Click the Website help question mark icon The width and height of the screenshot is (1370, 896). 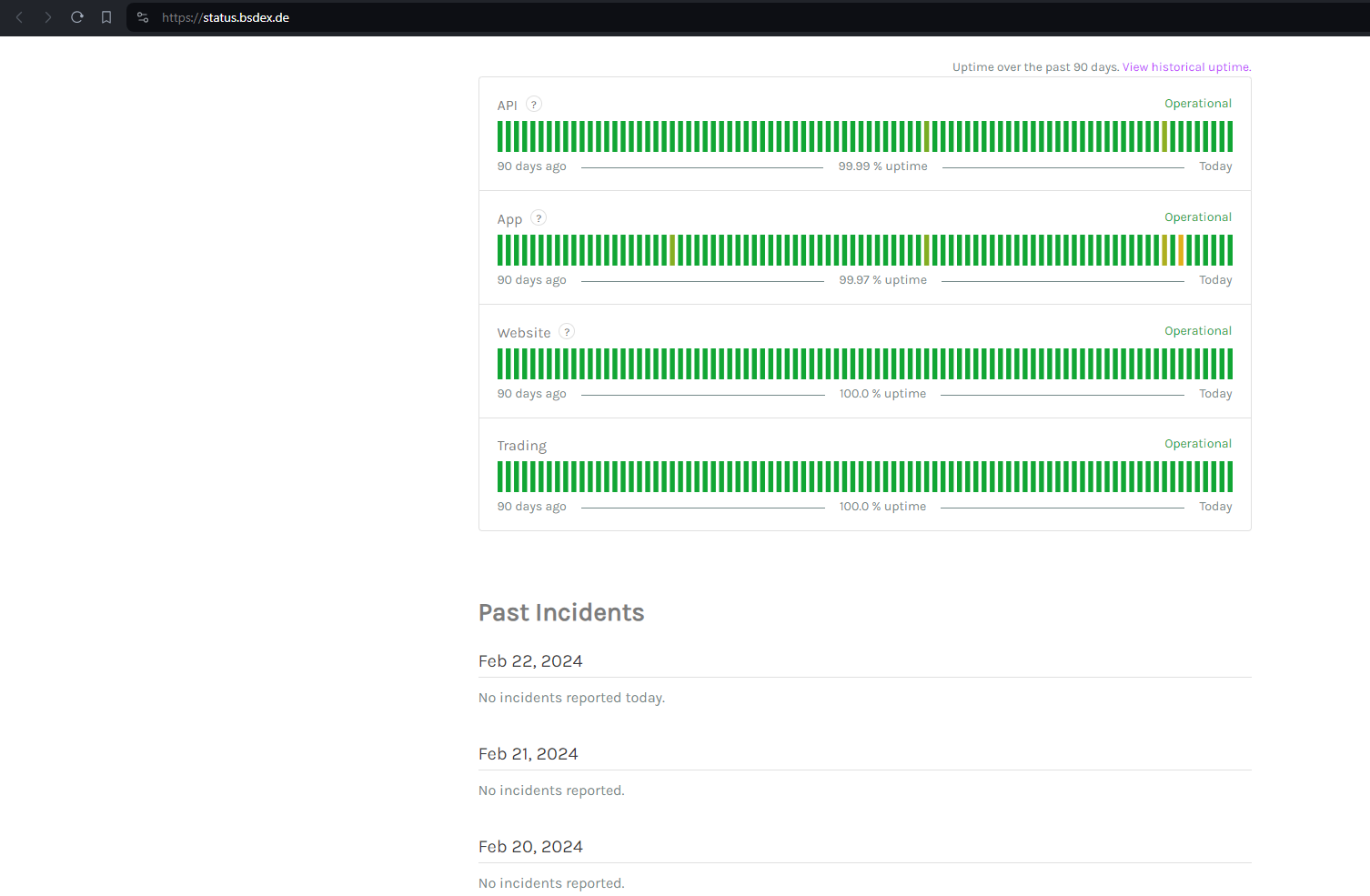(x=567, y=332)
